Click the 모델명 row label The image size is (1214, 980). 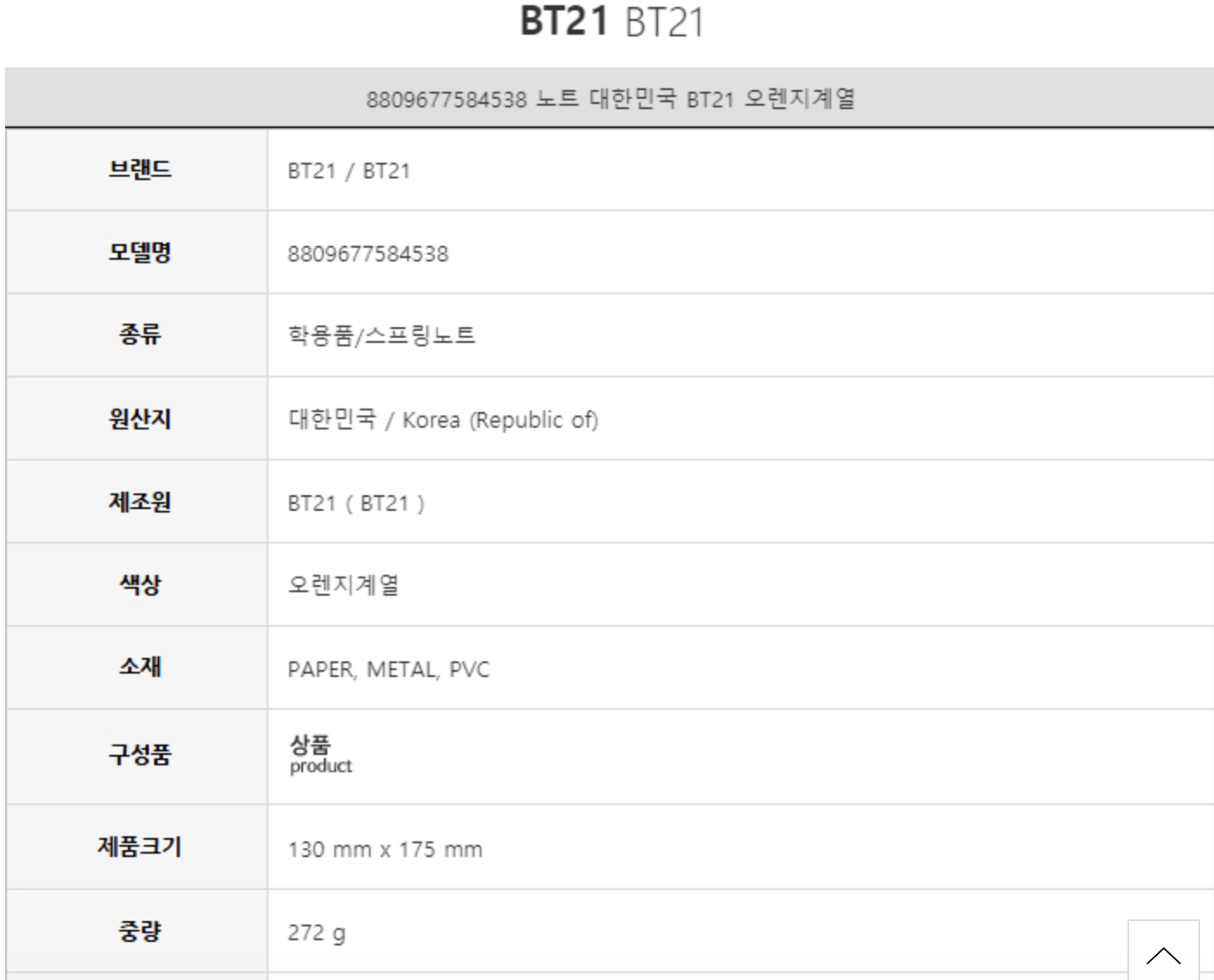click(x=139, y=253)
